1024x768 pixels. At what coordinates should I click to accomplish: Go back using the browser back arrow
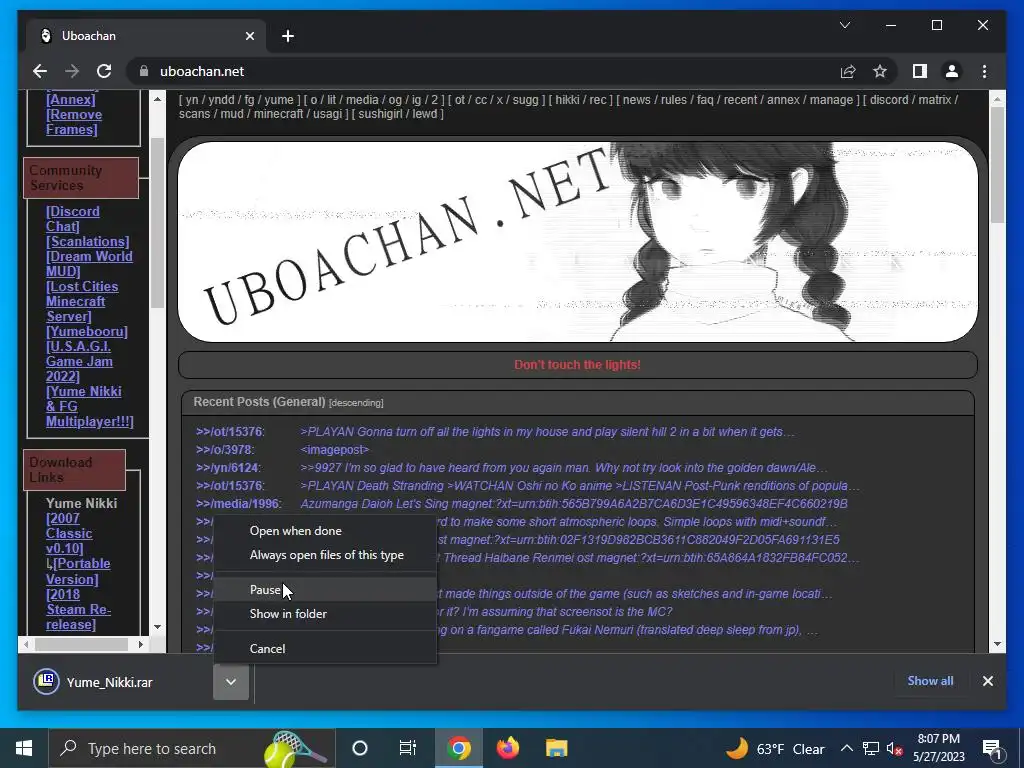tap(40, 71)
